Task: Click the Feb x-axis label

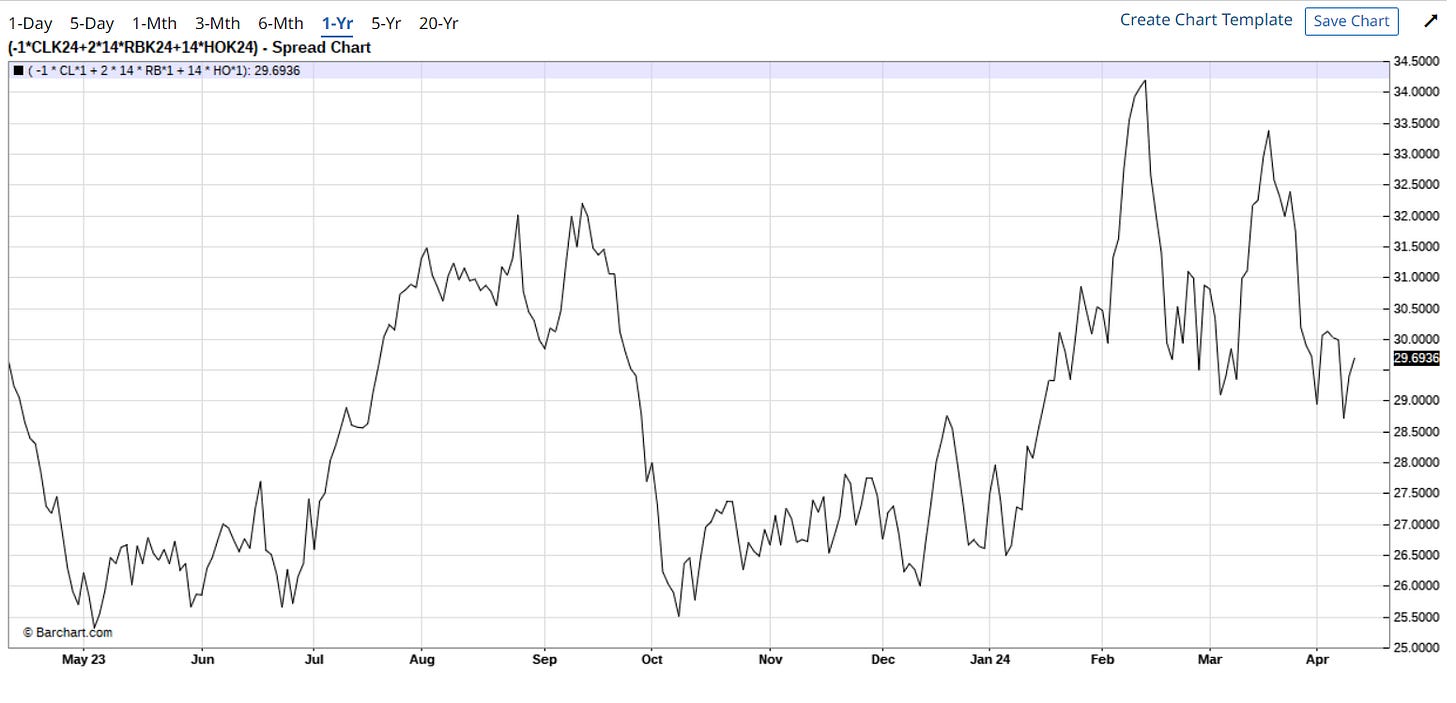Action: tap(1101, 659)
